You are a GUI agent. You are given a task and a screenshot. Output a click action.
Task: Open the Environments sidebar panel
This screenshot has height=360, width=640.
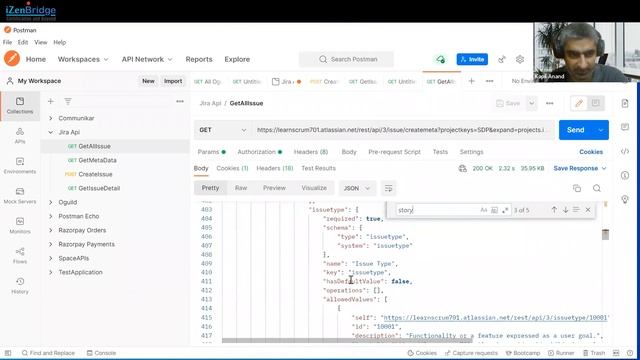(20, 166)
